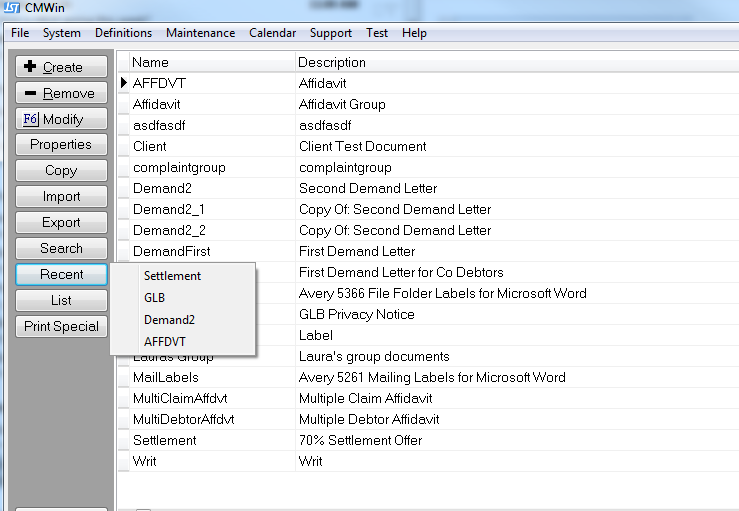Click the Export button
The height and width of the screenshot is (511, 739).
[62, 223]
